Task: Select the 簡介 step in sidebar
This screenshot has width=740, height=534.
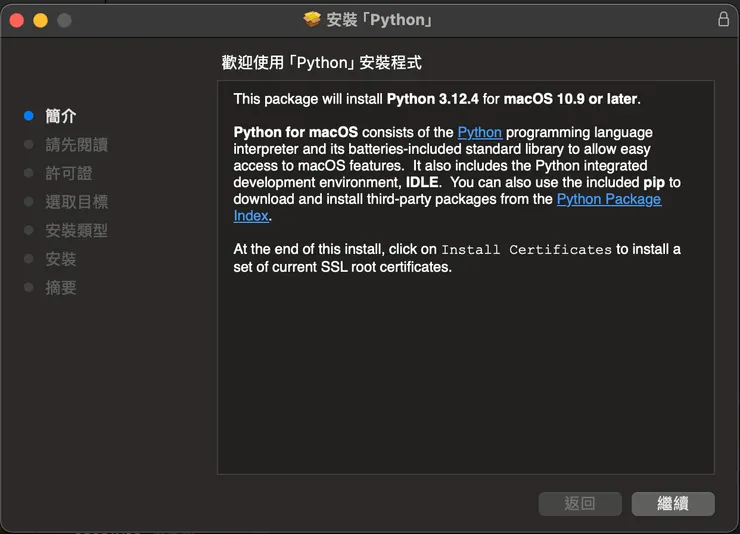Action: click(x=61, y=116)
